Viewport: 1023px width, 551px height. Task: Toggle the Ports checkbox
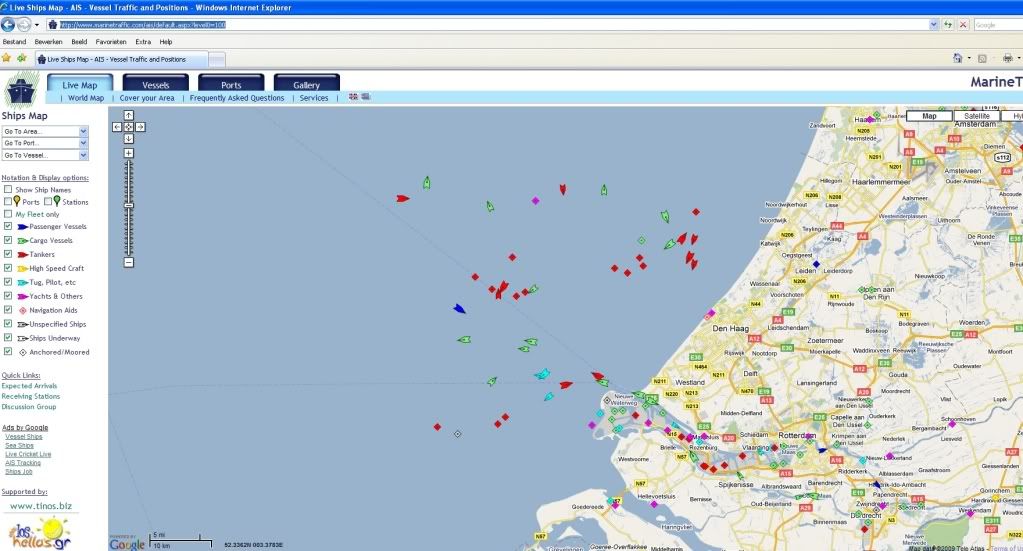[x=8, y=201]
